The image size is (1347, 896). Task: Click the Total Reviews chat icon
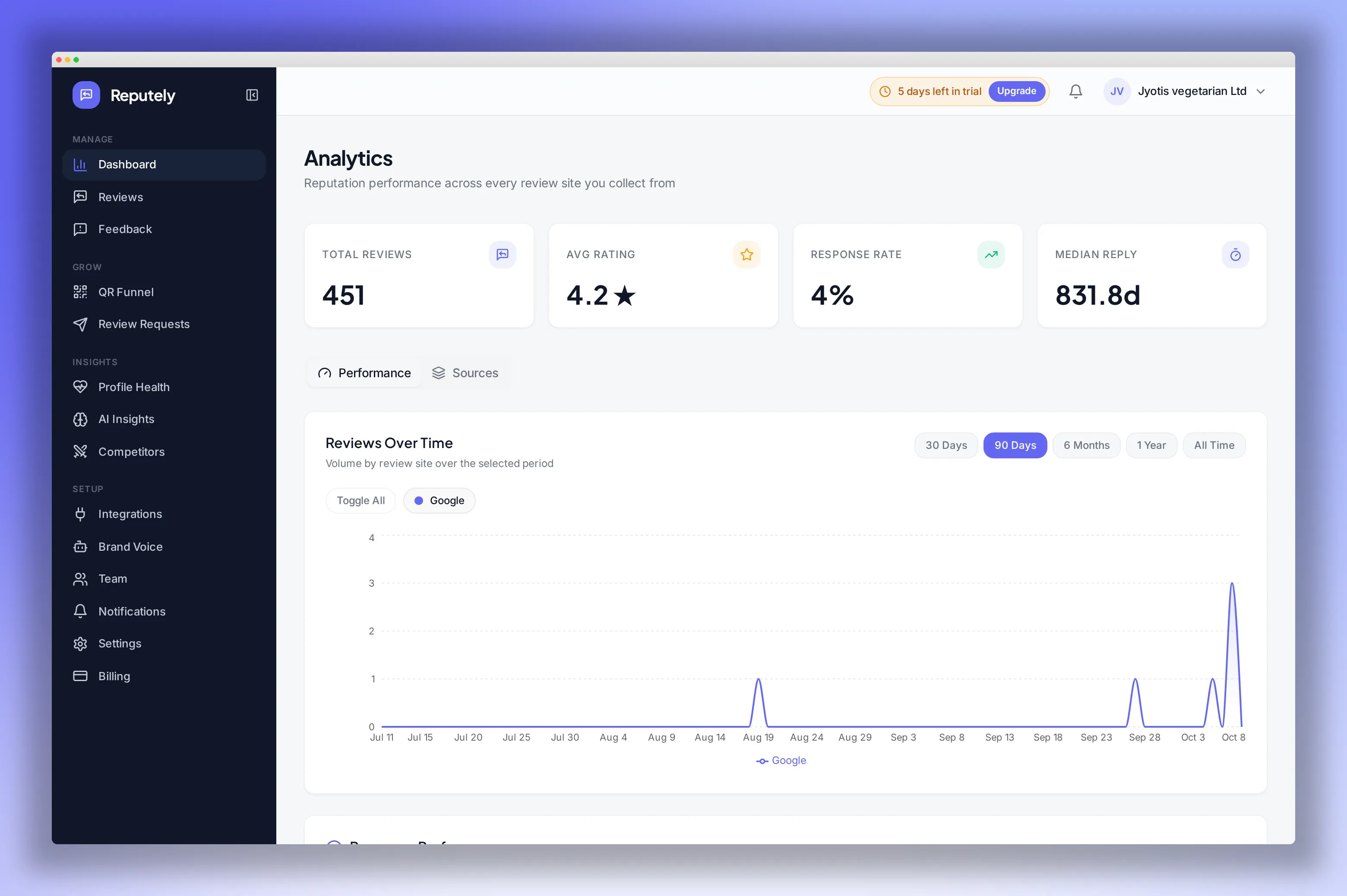(503, 254)
